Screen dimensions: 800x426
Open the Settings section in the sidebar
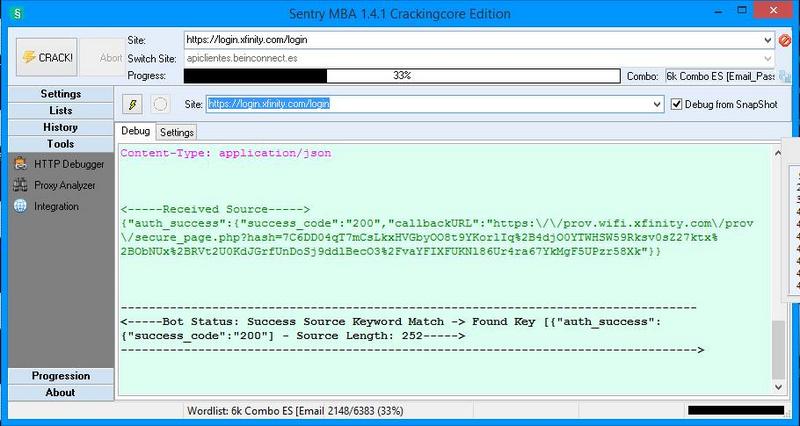coord(61,94)
